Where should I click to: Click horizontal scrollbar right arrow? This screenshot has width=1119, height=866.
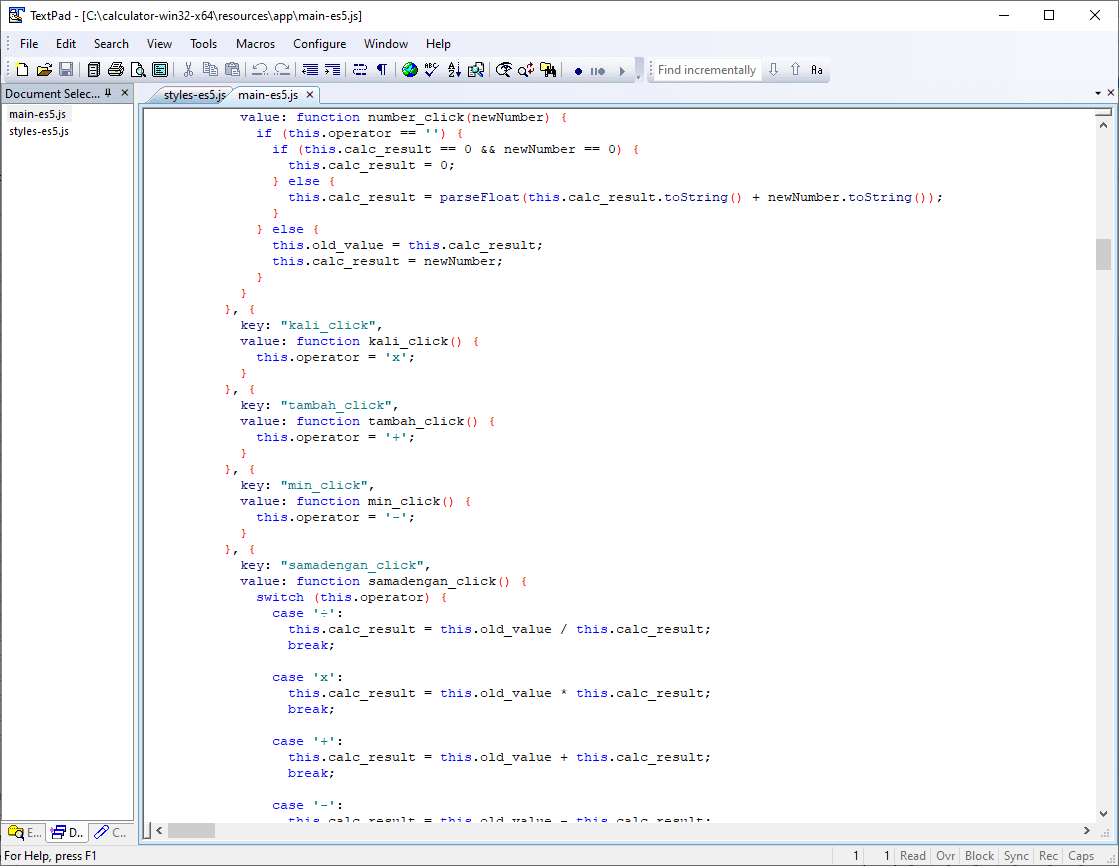click(1087, 830)
